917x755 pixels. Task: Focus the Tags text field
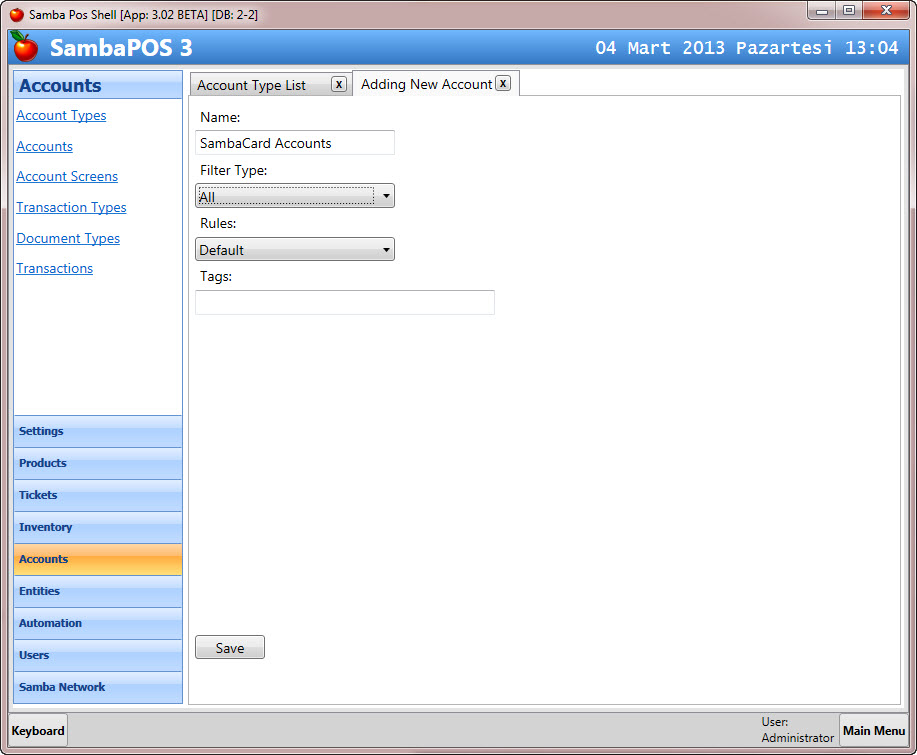[345, 303]
